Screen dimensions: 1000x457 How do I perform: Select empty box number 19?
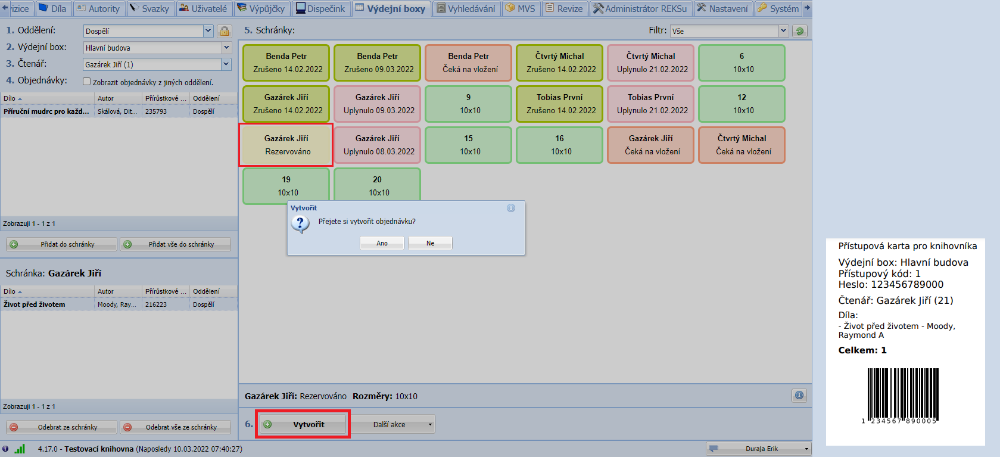pyautogui.click(x=285, y=185)
